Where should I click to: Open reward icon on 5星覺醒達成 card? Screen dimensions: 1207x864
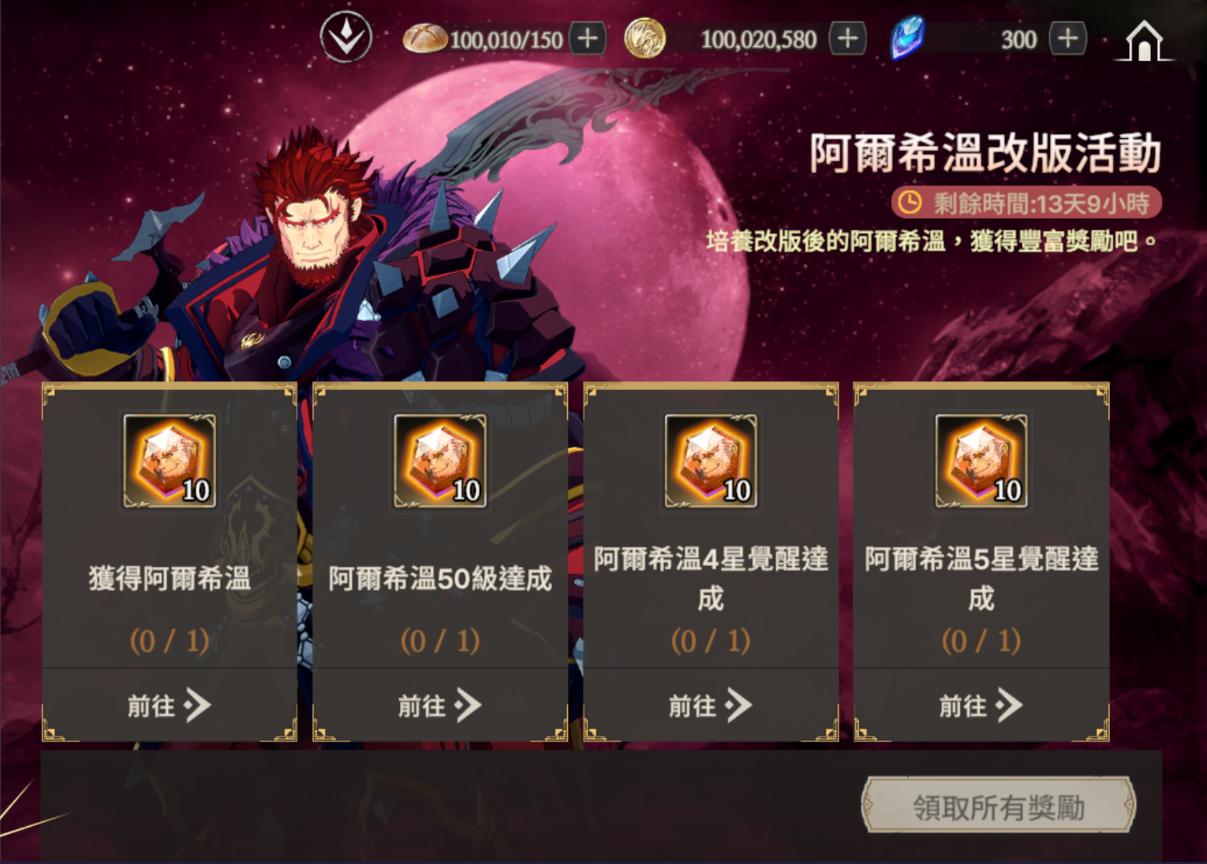coord(981,461)
